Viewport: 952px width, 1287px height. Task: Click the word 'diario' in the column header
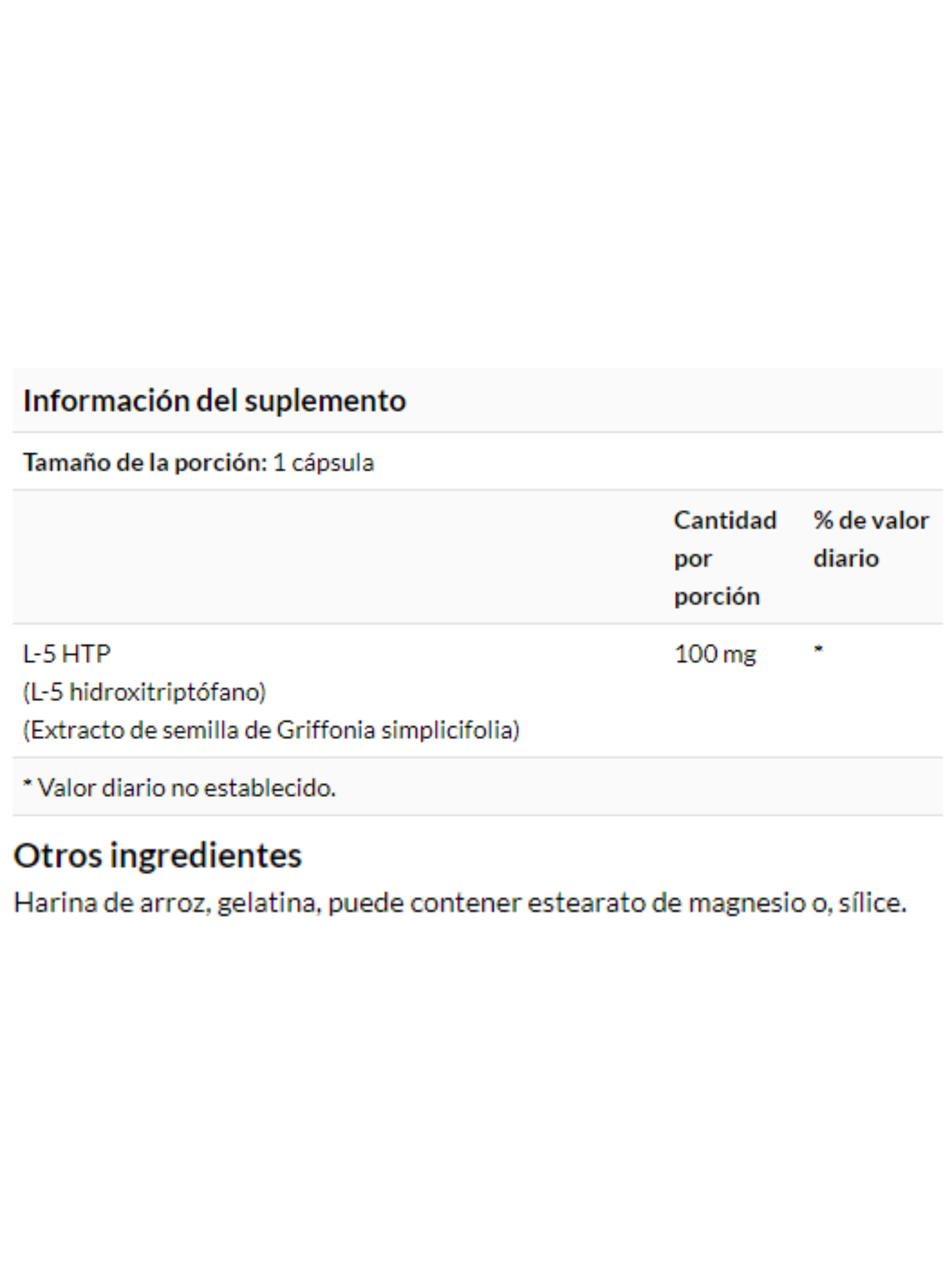point(846,558)
